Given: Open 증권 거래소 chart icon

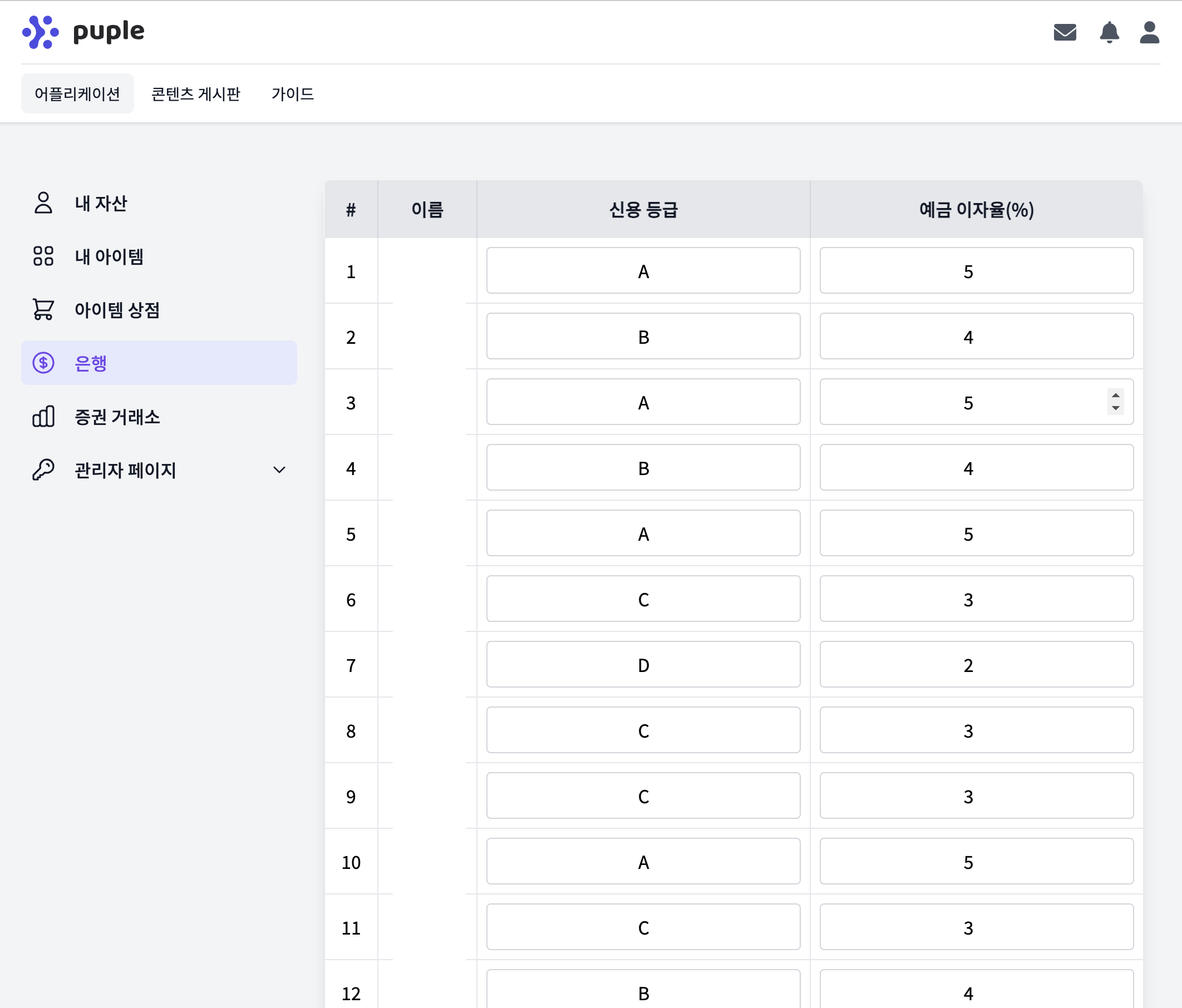Looking at the screenshot, I should coord(43,416).
